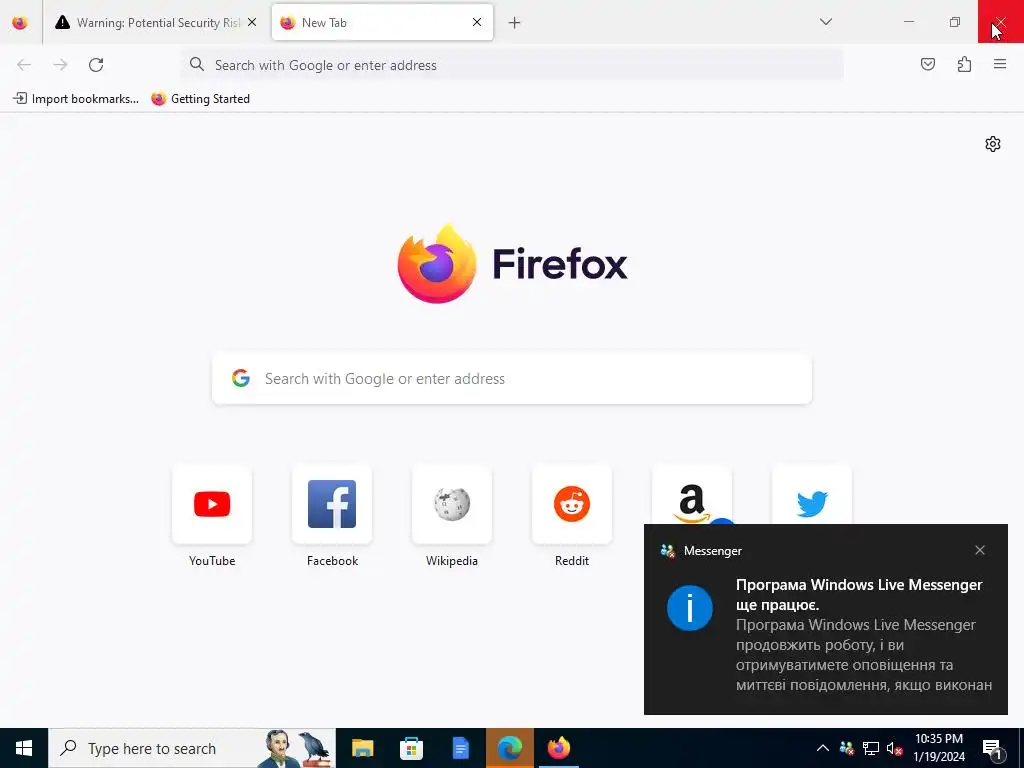Open the network tray icon
This screenshot has height=768, width=1024.
tap(871, 748)
